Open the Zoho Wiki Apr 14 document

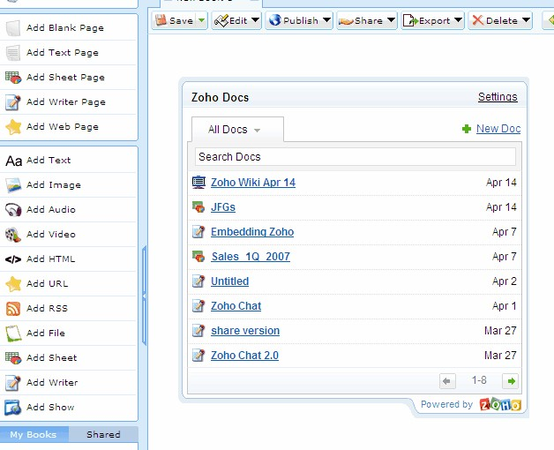tap(253, 183)
